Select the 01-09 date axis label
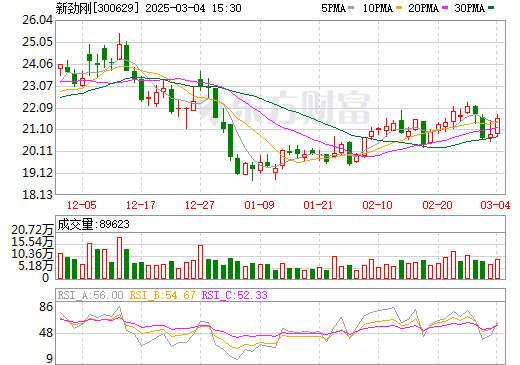 point(259,205)
